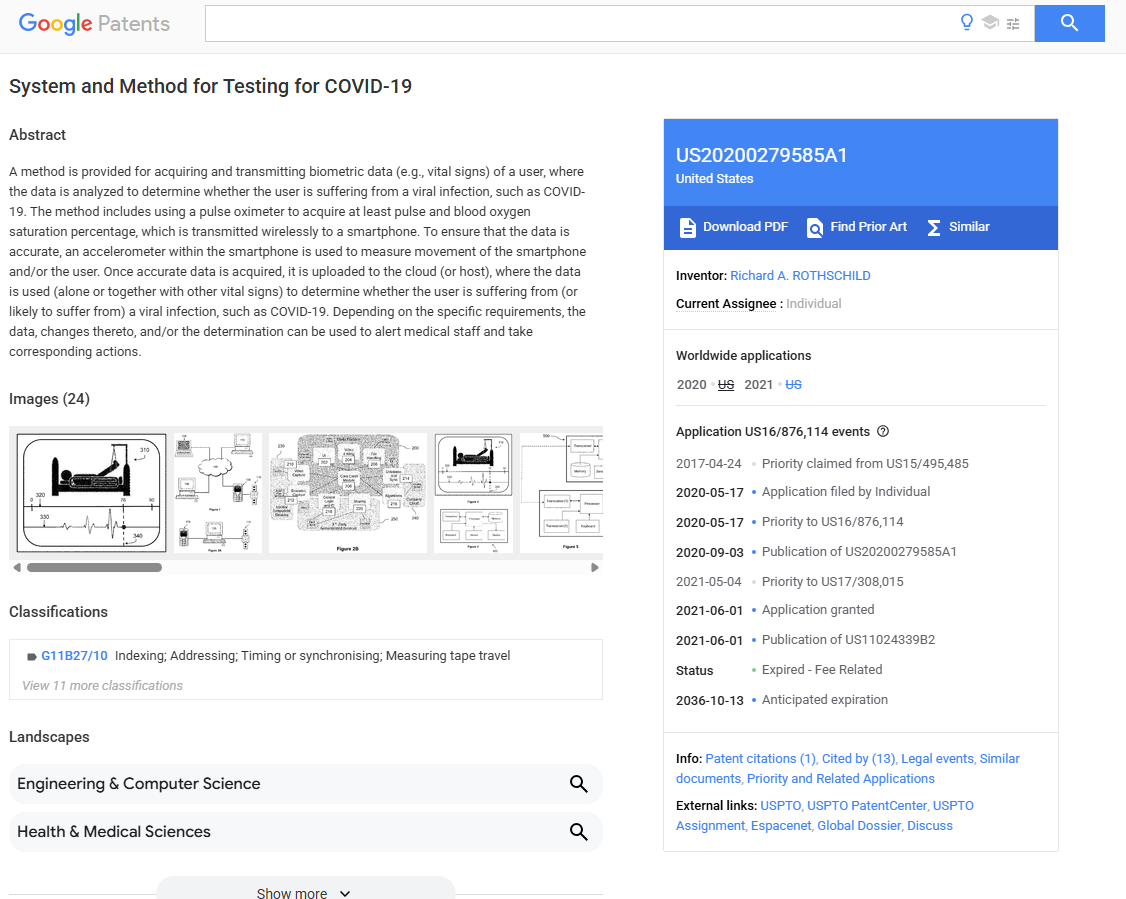Click the Google Scholar cap icon

click(990, 23)
